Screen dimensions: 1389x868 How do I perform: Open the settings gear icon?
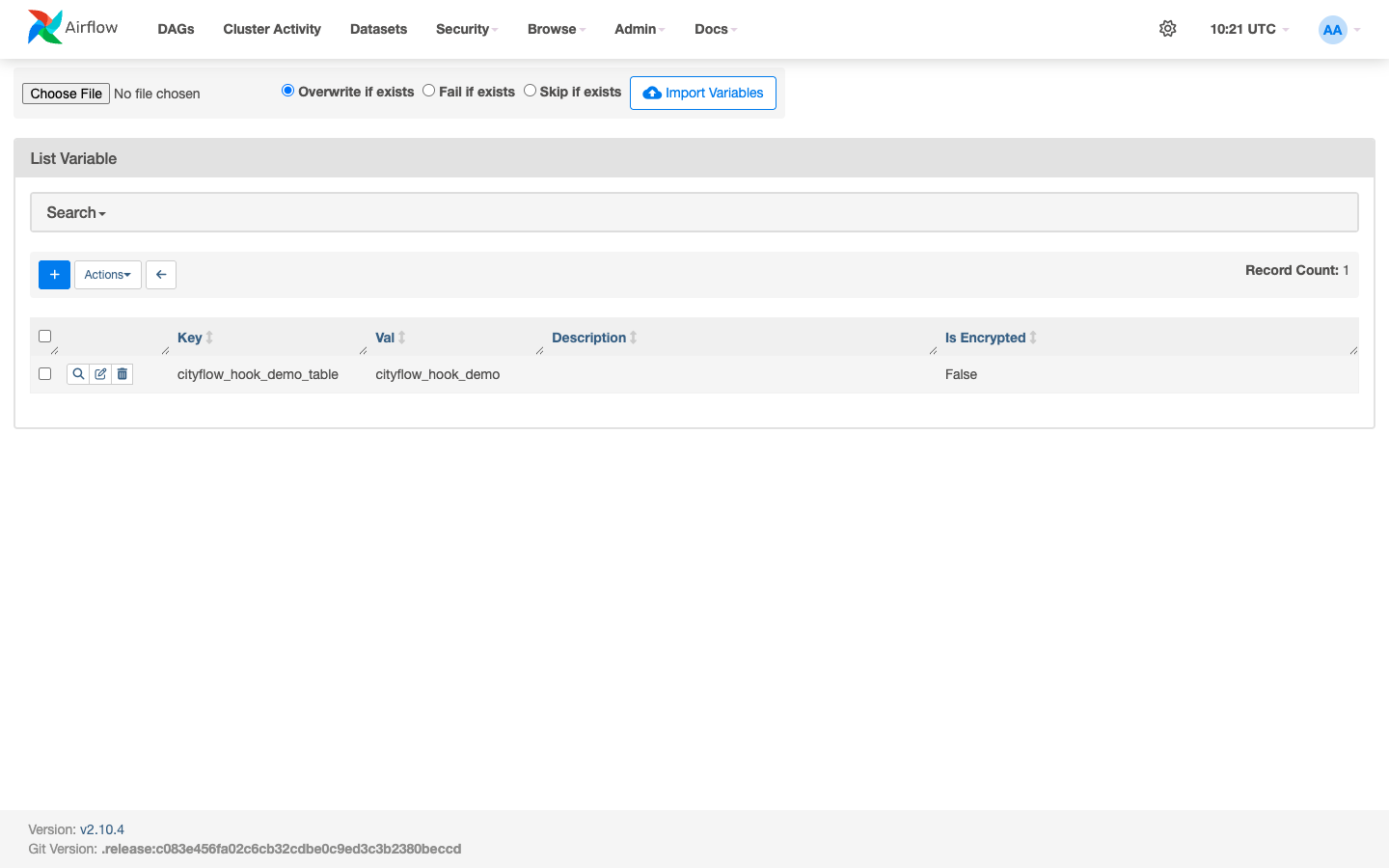[1167, 29]
